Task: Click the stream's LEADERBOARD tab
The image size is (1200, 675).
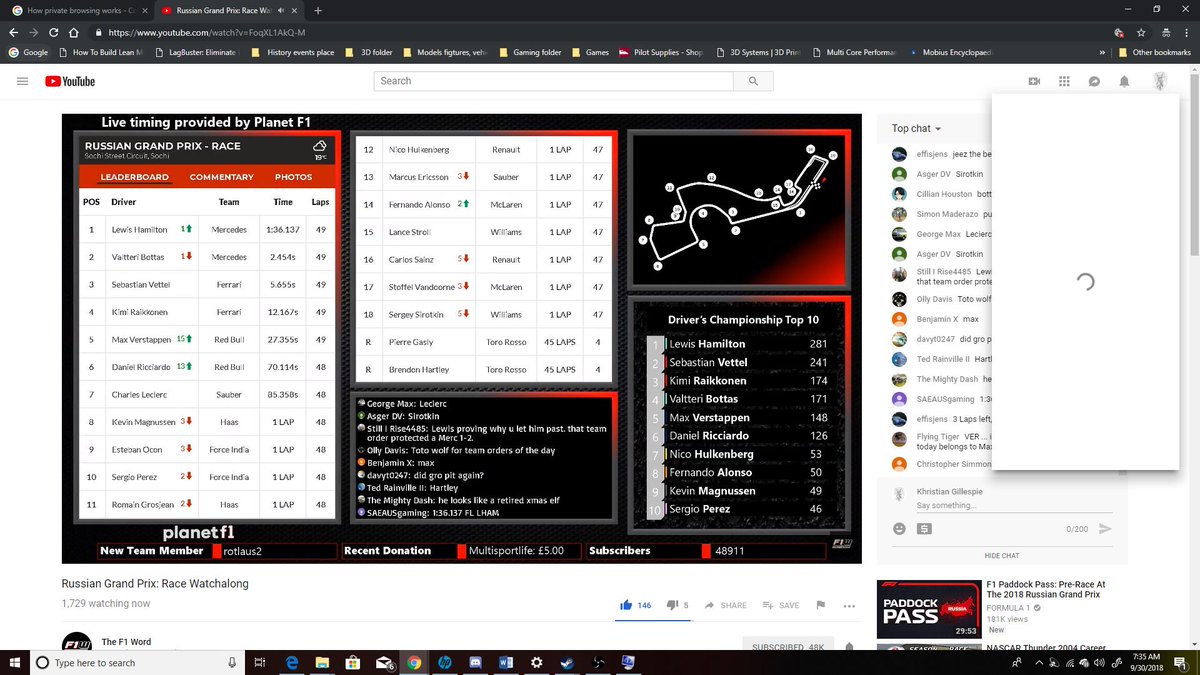Action: click(x=134, y=177)
